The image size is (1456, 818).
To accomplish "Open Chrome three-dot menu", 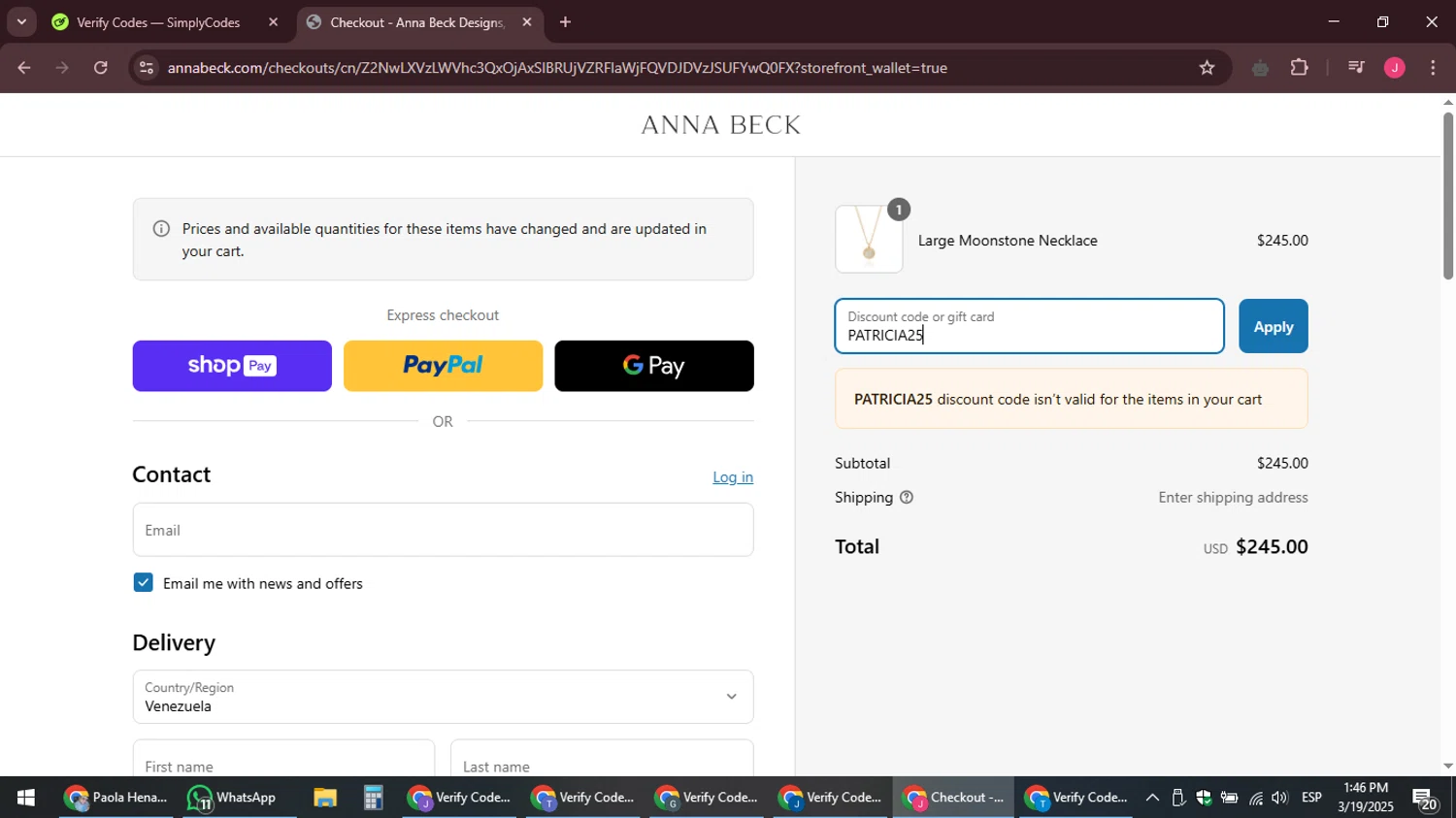I will click(x=1434, y=68).
